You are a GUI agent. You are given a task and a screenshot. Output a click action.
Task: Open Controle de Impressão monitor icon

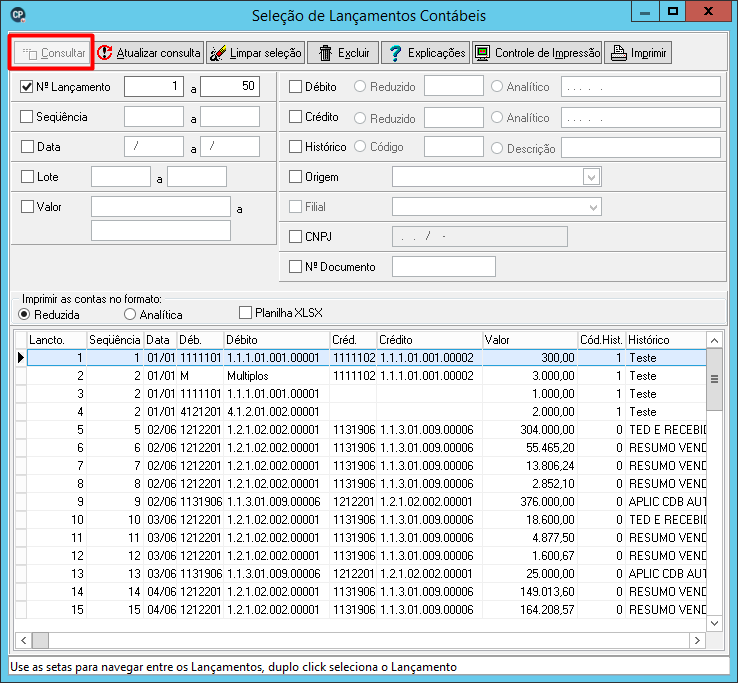(x=482, y=53)
